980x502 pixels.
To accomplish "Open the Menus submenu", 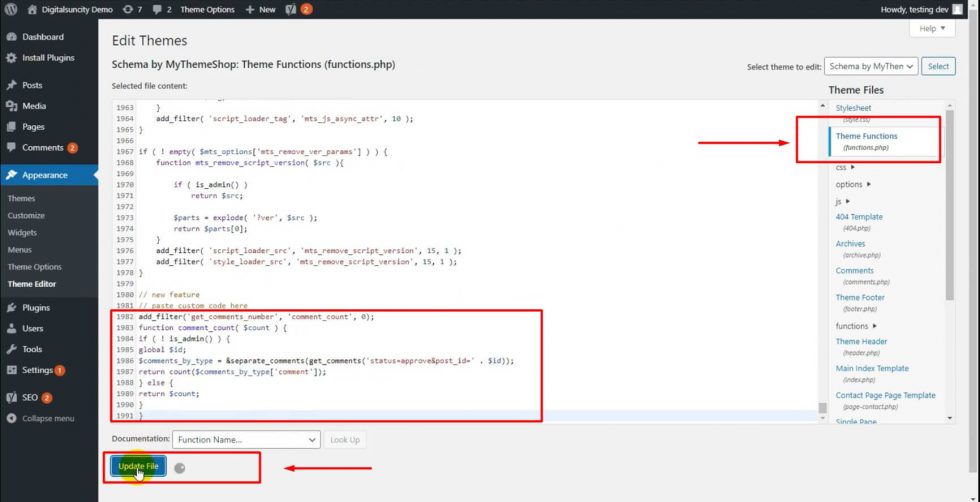I will coord(19,249).
